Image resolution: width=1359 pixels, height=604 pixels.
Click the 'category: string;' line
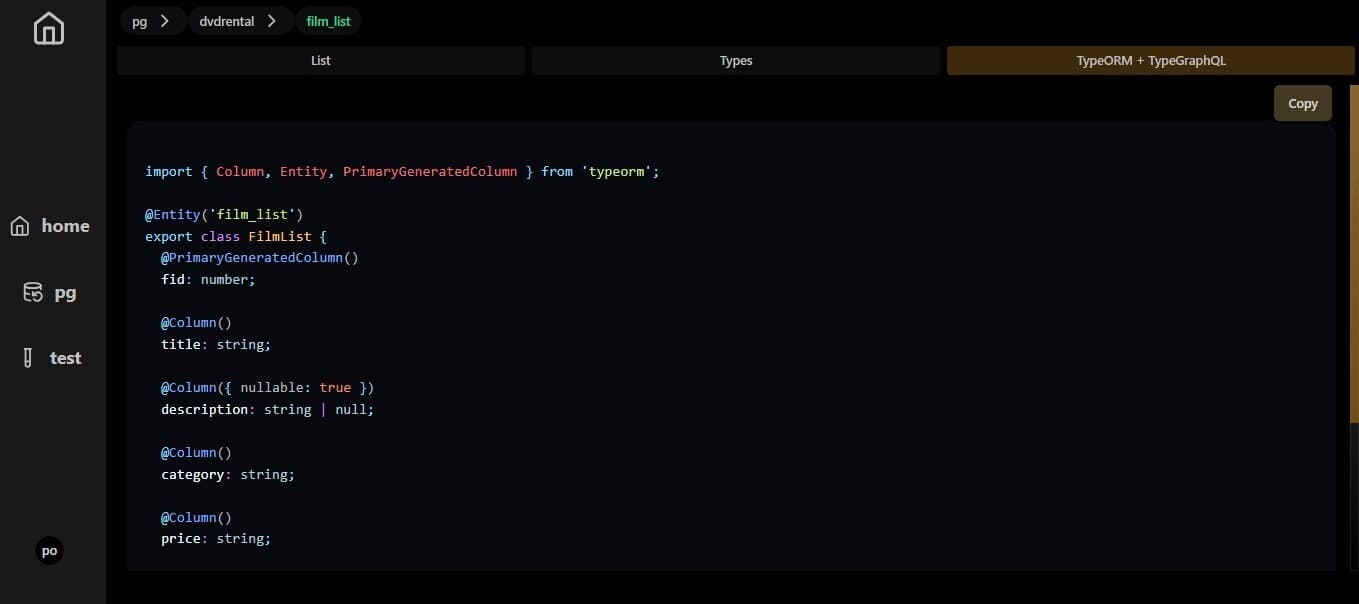[x=228, y=475]
